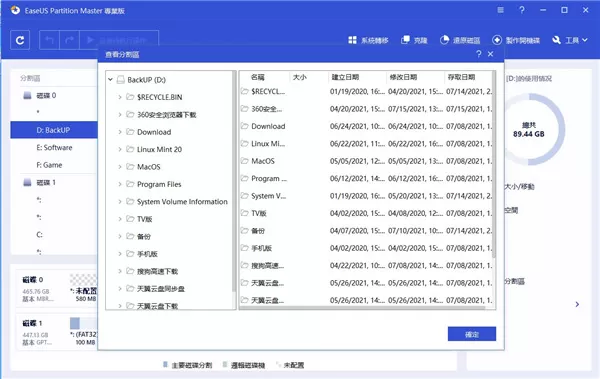Expand the $RECYCLE.BIN folder in tree
The height and width of the screenshot is (379, 600).
pyautogui.click(x=120, y=97)
